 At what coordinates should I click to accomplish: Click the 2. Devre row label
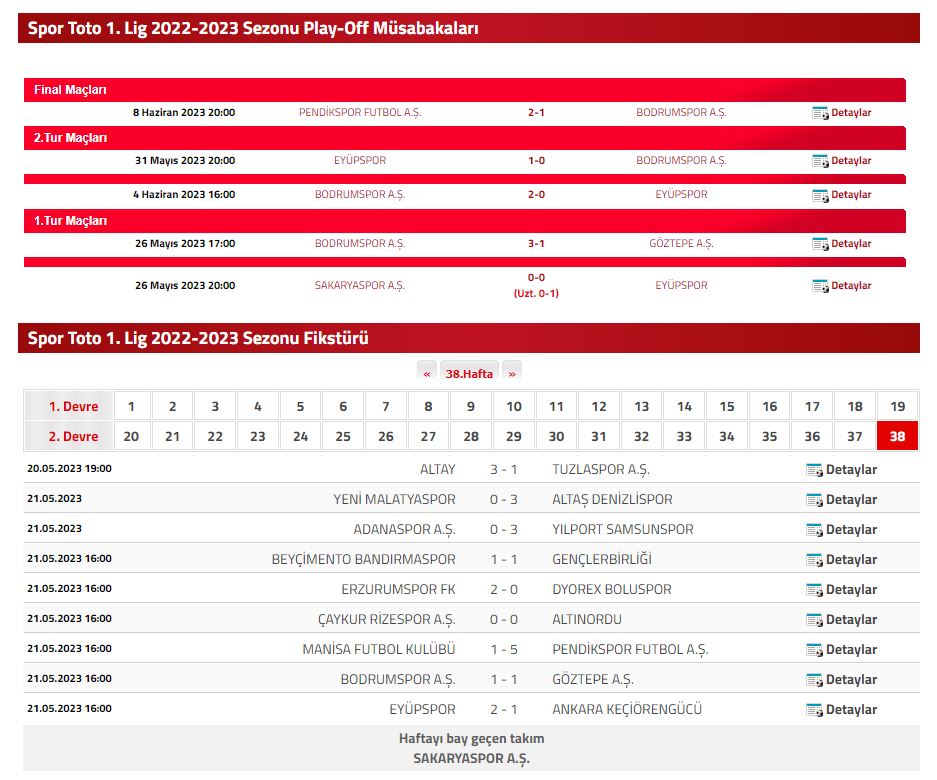tap(73, 436)
